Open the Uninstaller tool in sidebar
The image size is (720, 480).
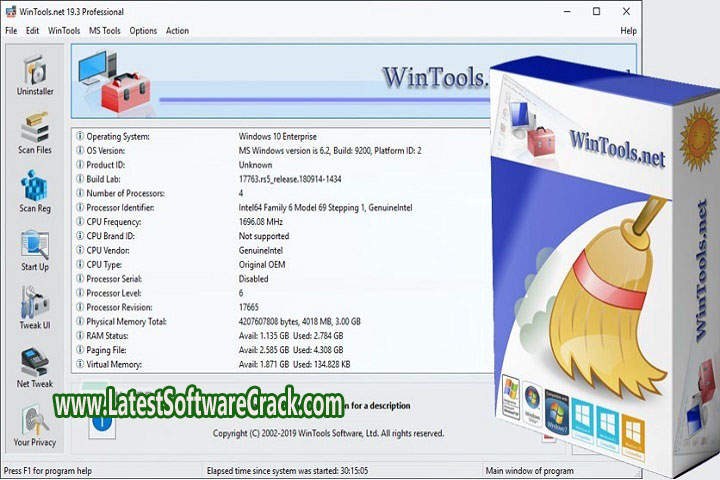click(34, 77)
